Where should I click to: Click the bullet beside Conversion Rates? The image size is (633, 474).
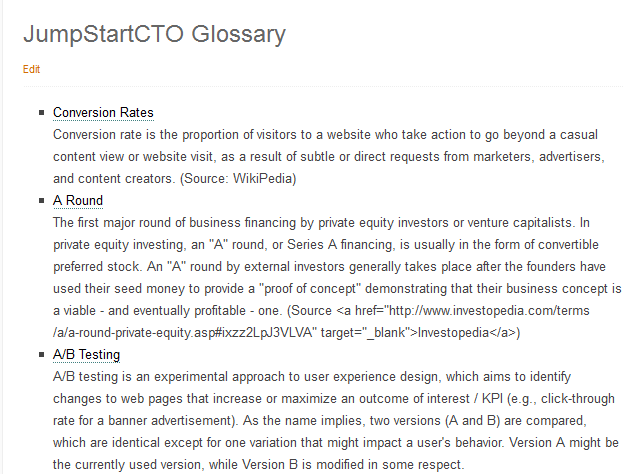tap(41, 112)
